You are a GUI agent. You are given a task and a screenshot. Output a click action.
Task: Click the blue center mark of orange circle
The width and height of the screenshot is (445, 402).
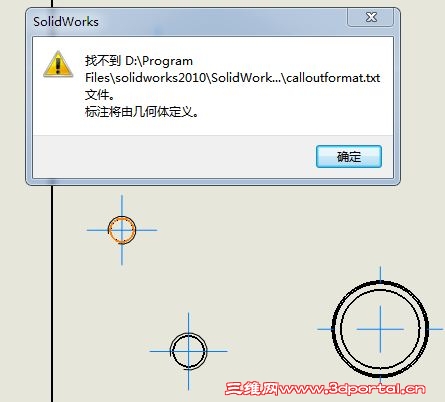coord(122,230)
